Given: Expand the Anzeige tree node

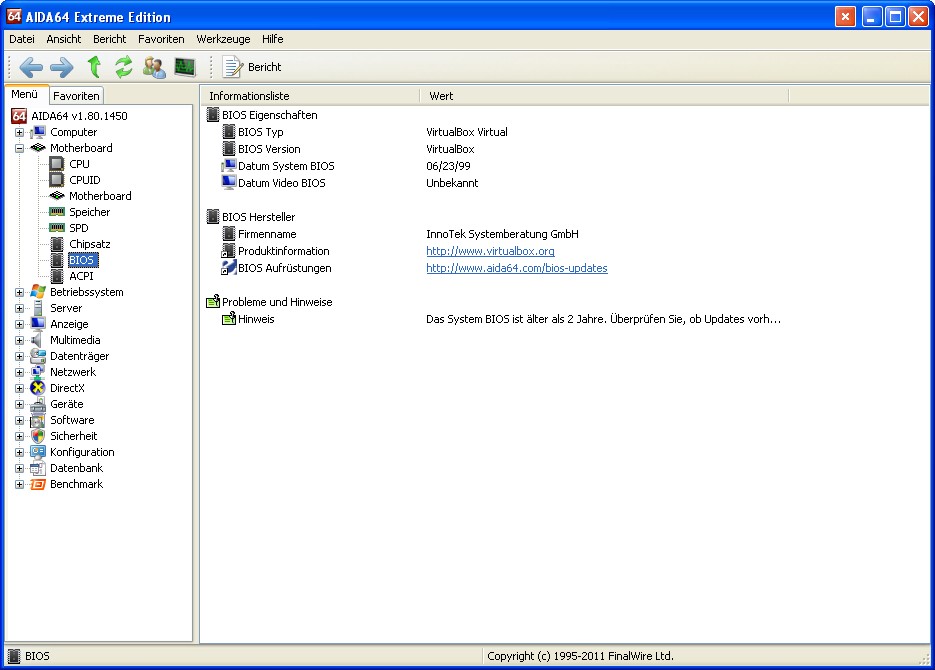Looking at the screenshot, I should point(20,324).
